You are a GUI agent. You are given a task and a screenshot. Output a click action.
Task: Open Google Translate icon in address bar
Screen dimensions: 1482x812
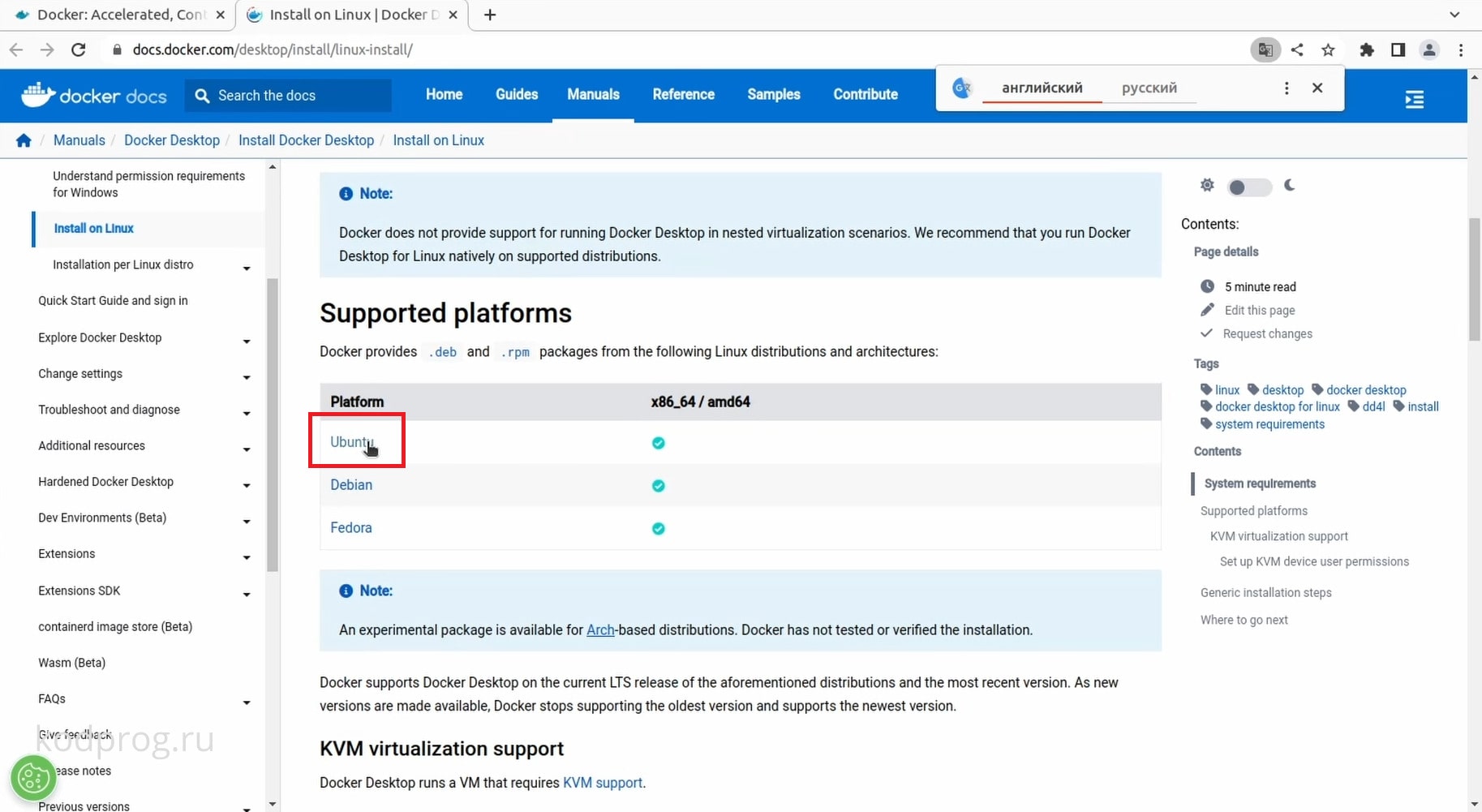[x=1265, y=49]
